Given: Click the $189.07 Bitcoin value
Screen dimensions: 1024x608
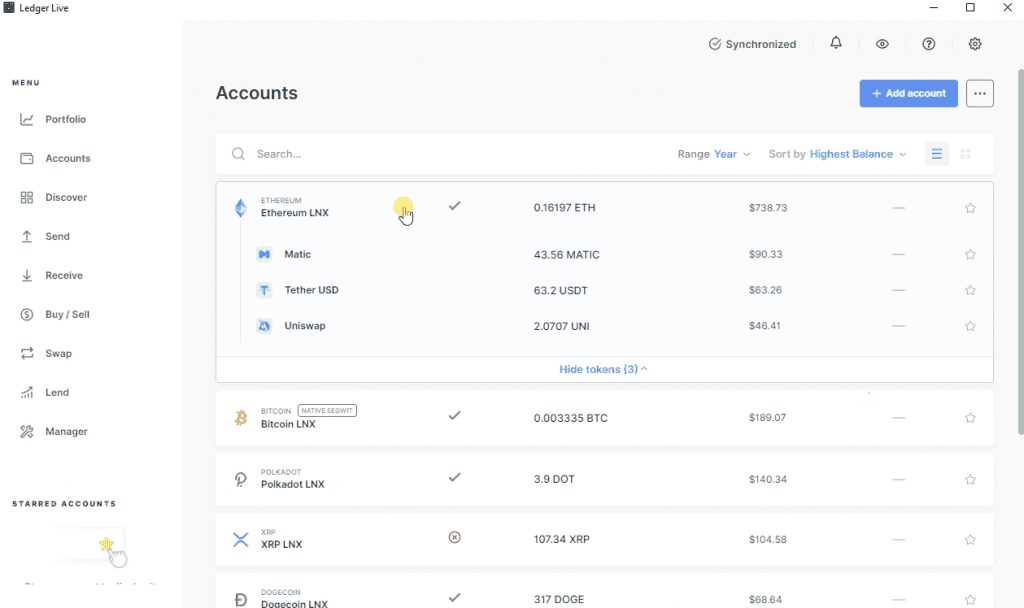Looking at the screenshot, I should click(x=767, y=417).
